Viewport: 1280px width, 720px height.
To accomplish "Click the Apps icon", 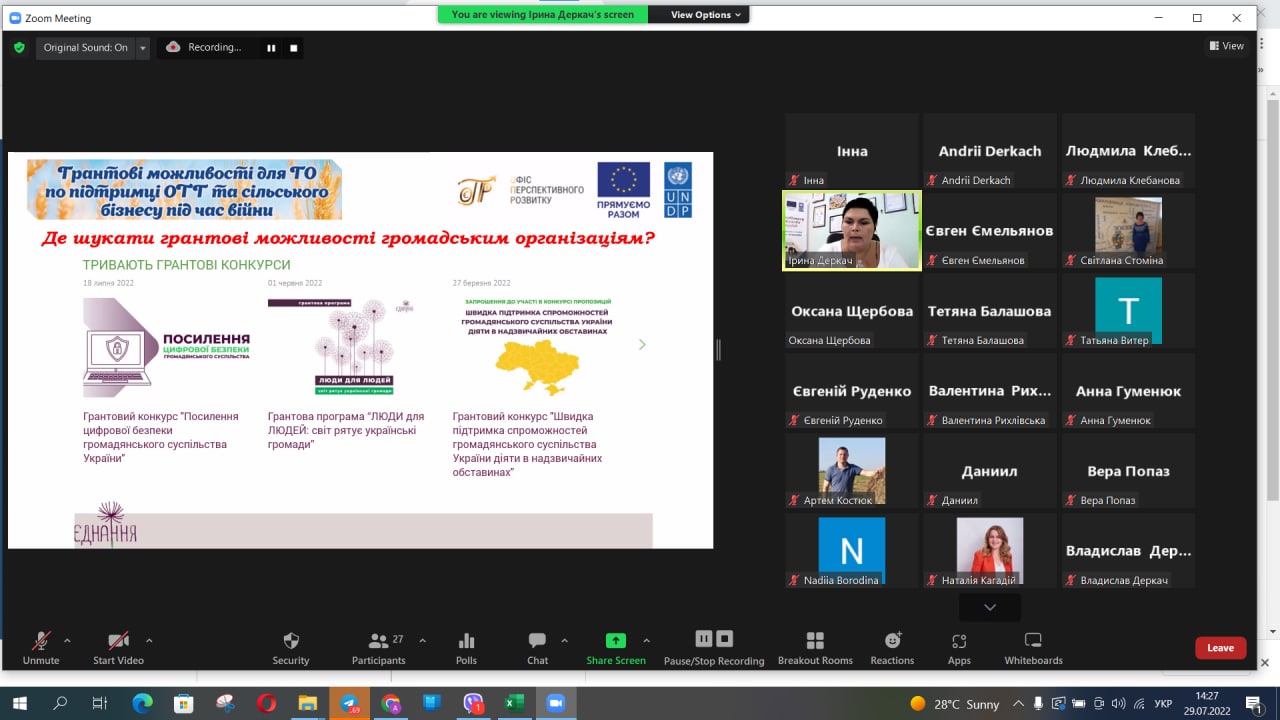I will pyautogui.click(x=959, y=647).
